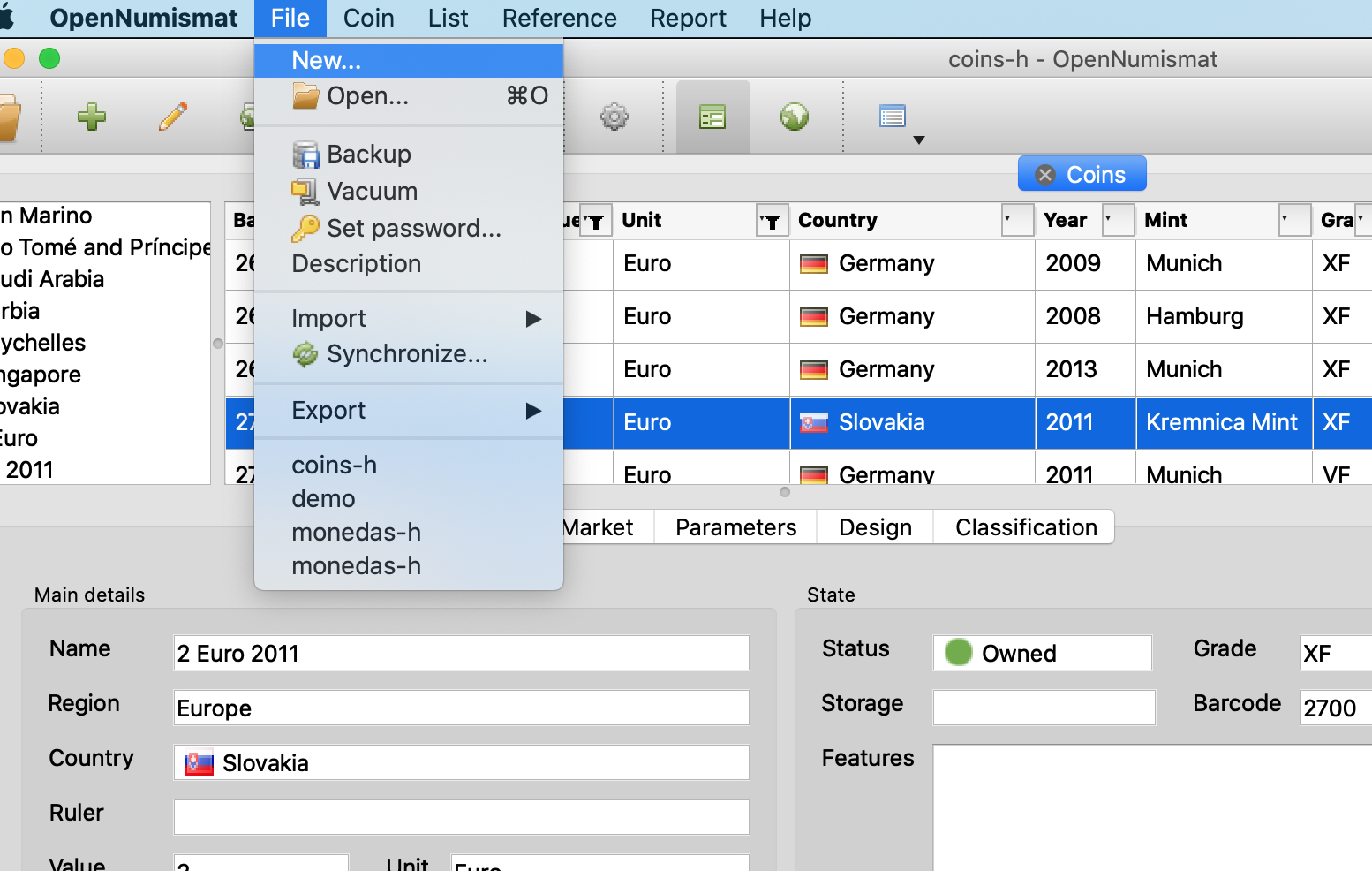
Task: Click the empty Storage input field
Action: tap(1044, 708)
